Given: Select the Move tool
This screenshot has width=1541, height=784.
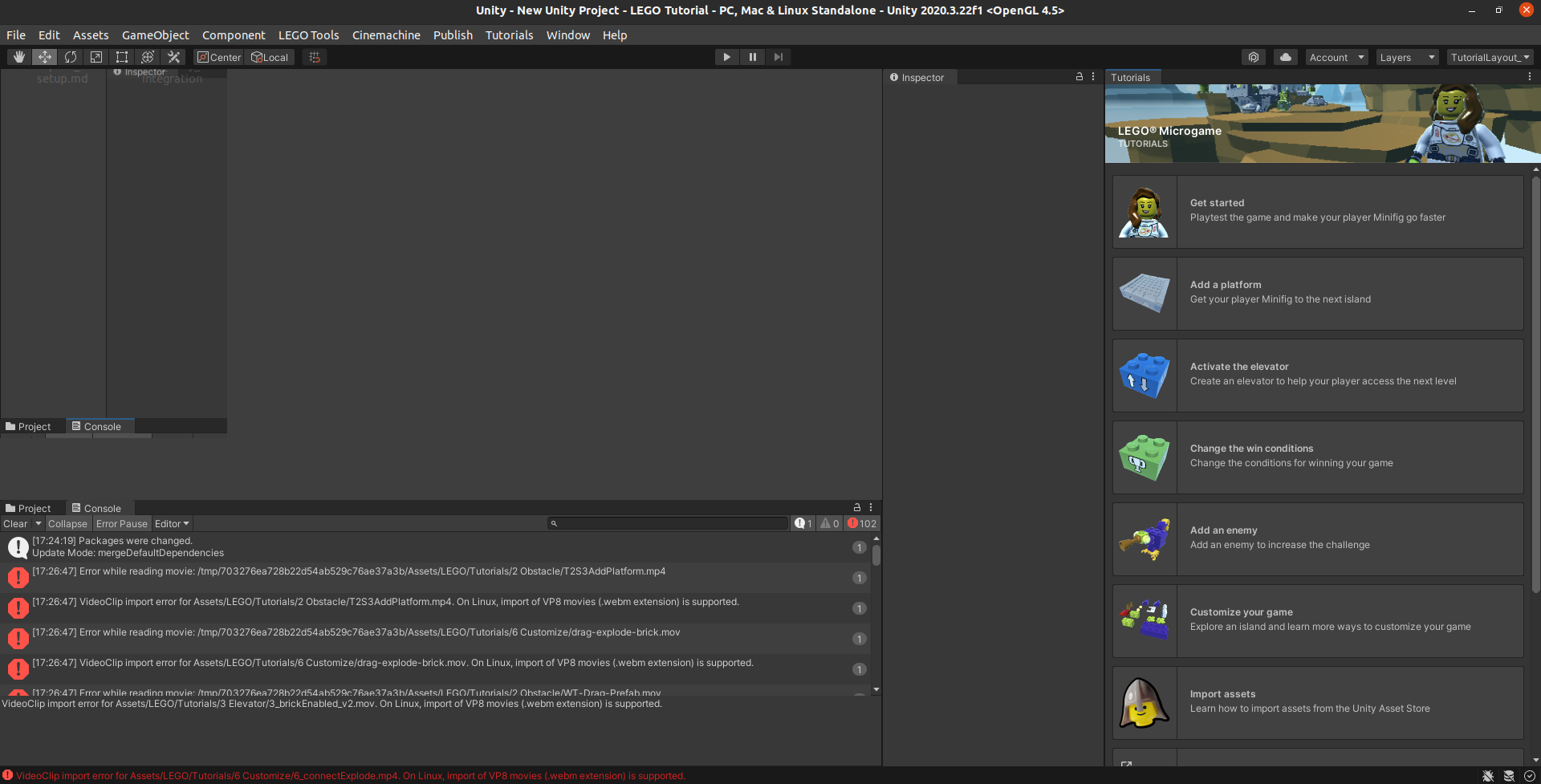Looking at the screenshot, I should click(44, 57).
